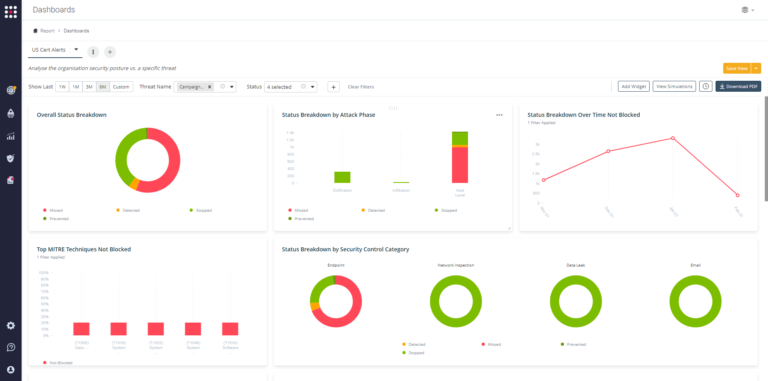The image size is (768, 381).
Task: Select the 1W time range option
Action: pyautogui.click(x=62, y=87)
